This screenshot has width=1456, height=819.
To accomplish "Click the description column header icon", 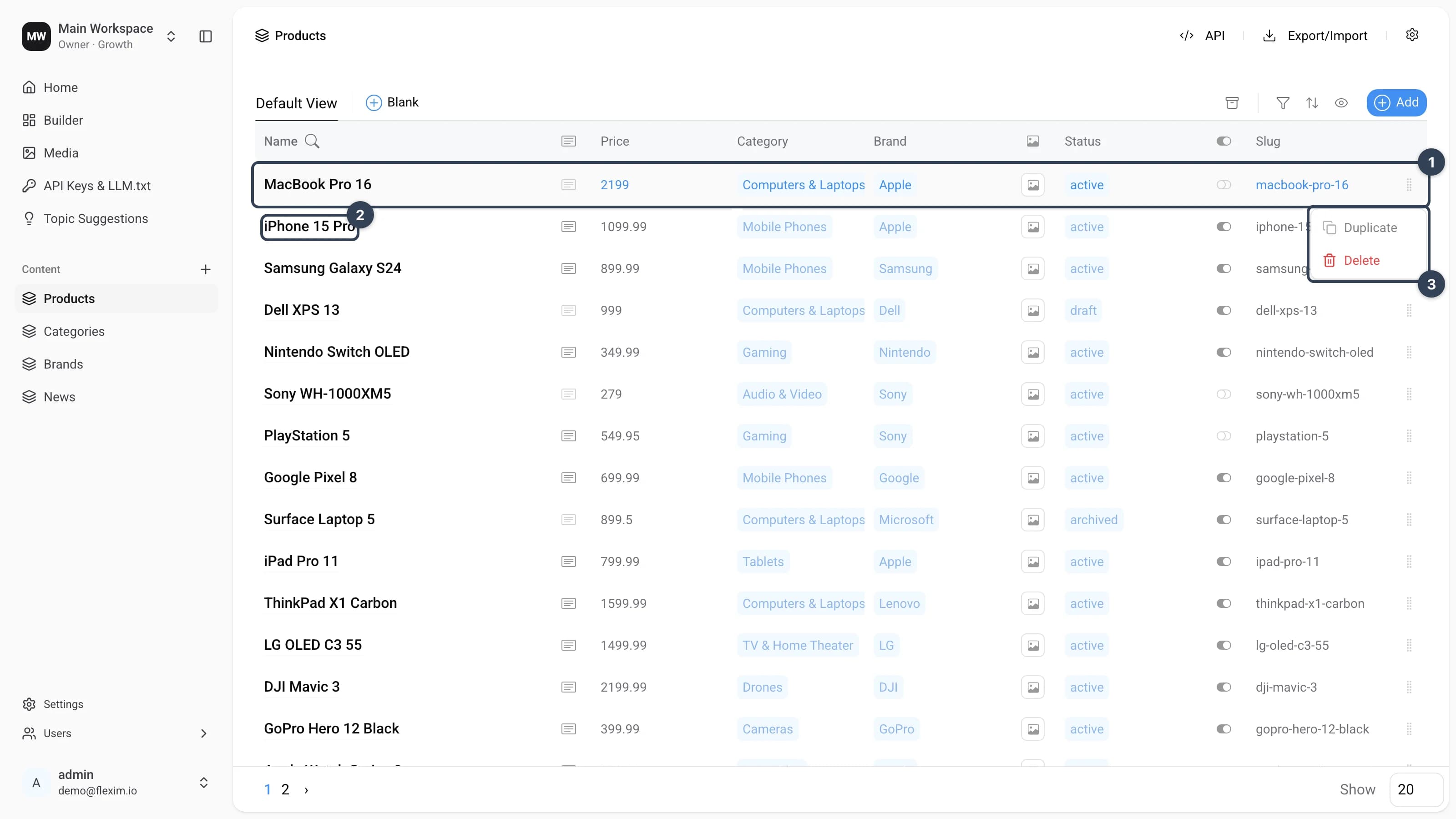I will coord(569,142).
